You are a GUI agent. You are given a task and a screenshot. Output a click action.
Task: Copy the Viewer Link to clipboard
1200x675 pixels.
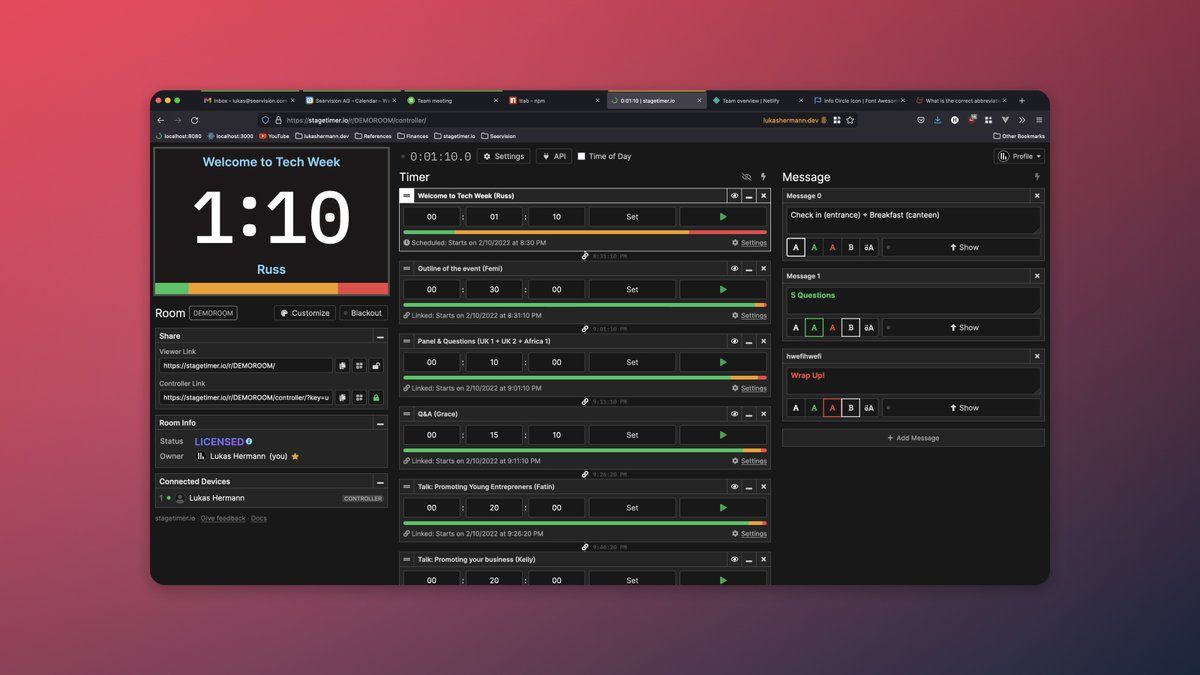(x=342, y=366)
